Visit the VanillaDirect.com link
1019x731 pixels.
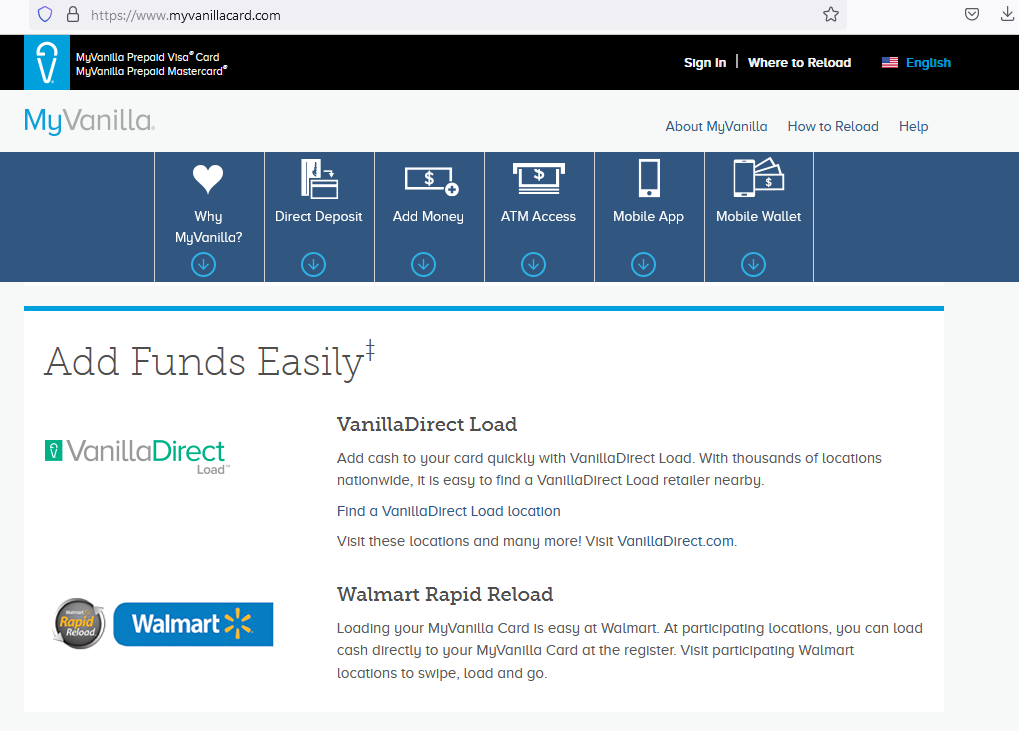pyautogui.click(x=675, y=541)
